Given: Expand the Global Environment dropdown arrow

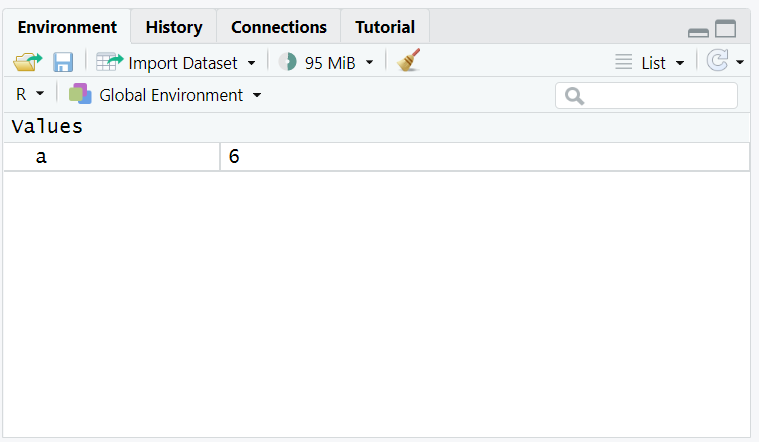Looking at the screenshot, I should tap(257, 95).
